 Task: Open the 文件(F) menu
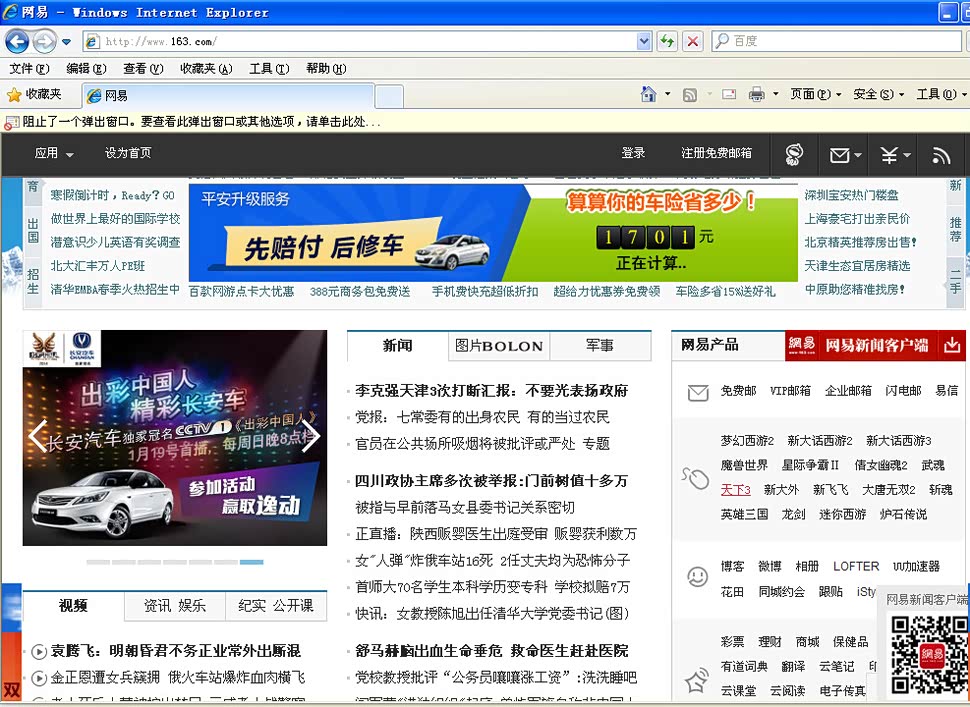pos(29,69)
